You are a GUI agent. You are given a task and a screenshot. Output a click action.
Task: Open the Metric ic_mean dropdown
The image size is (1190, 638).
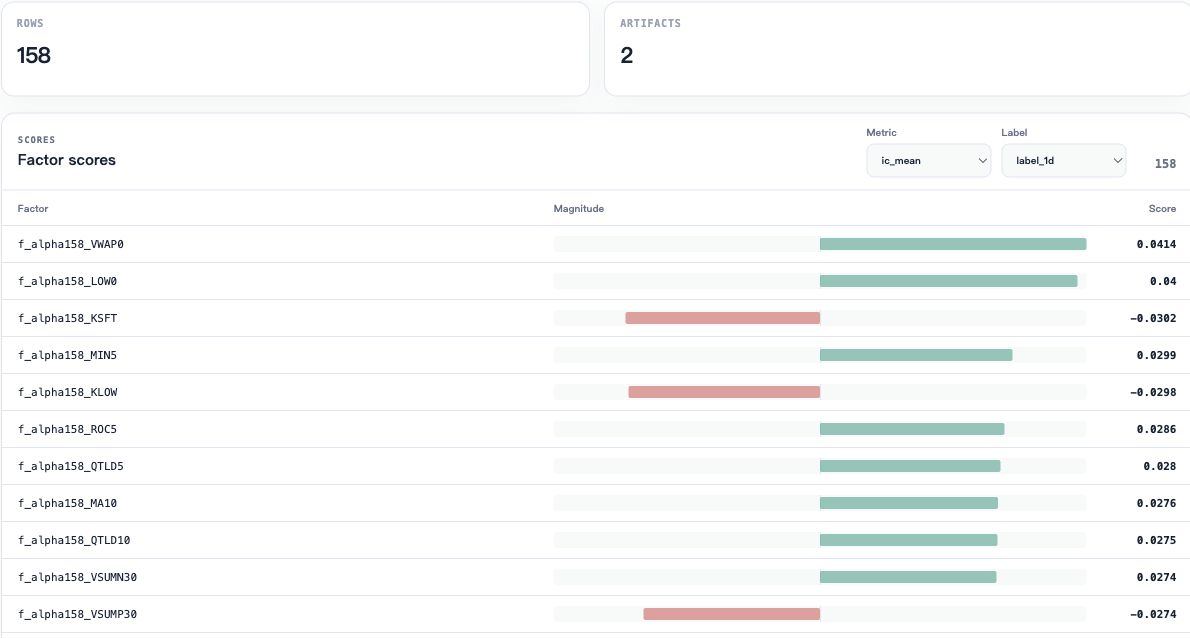tap(928, 161)
